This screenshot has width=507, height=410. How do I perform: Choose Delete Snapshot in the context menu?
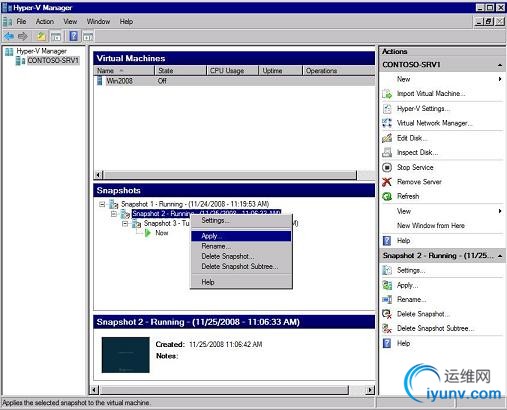pyautogui.click(x=241, y=256)
